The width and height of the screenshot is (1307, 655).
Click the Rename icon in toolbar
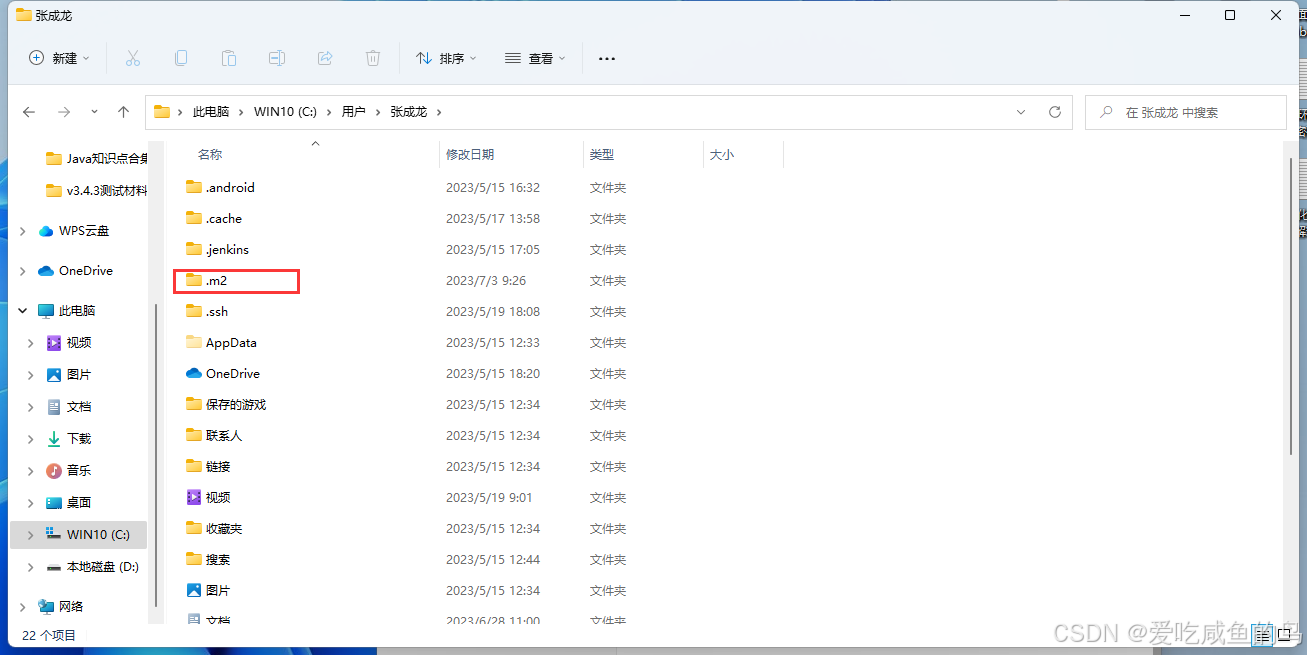[x=277, y=58]
